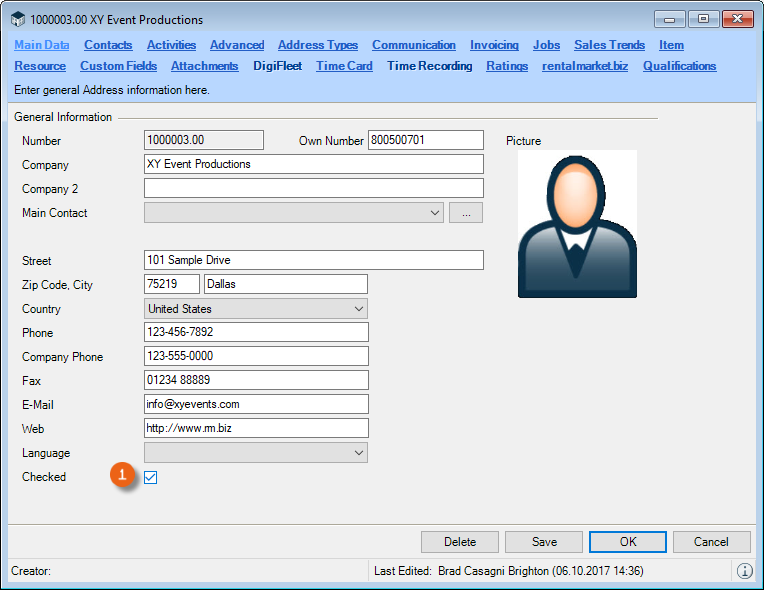Screen dimensions: 764x590
Task: Open the Invoicing tab
Action: point(494,45)
